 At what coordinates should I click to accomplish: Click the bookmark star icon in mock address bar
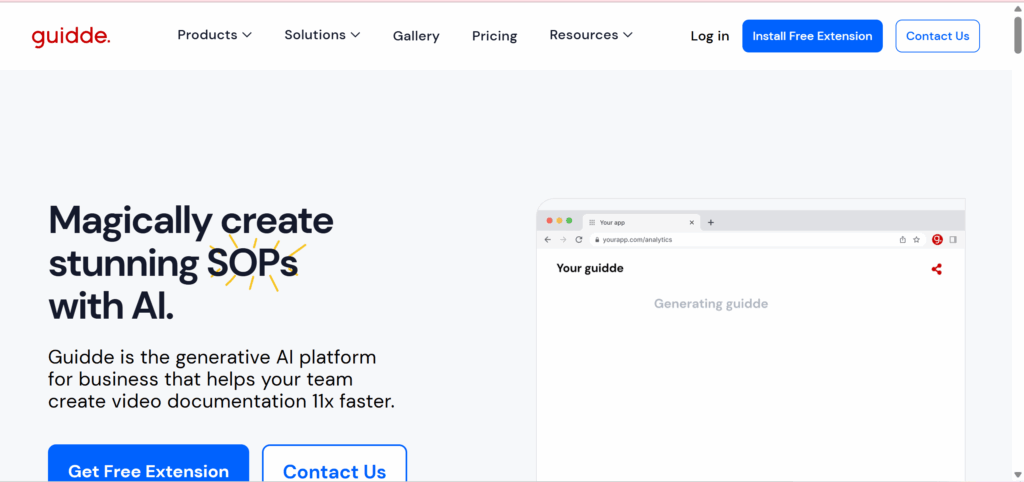pos(916,240)
